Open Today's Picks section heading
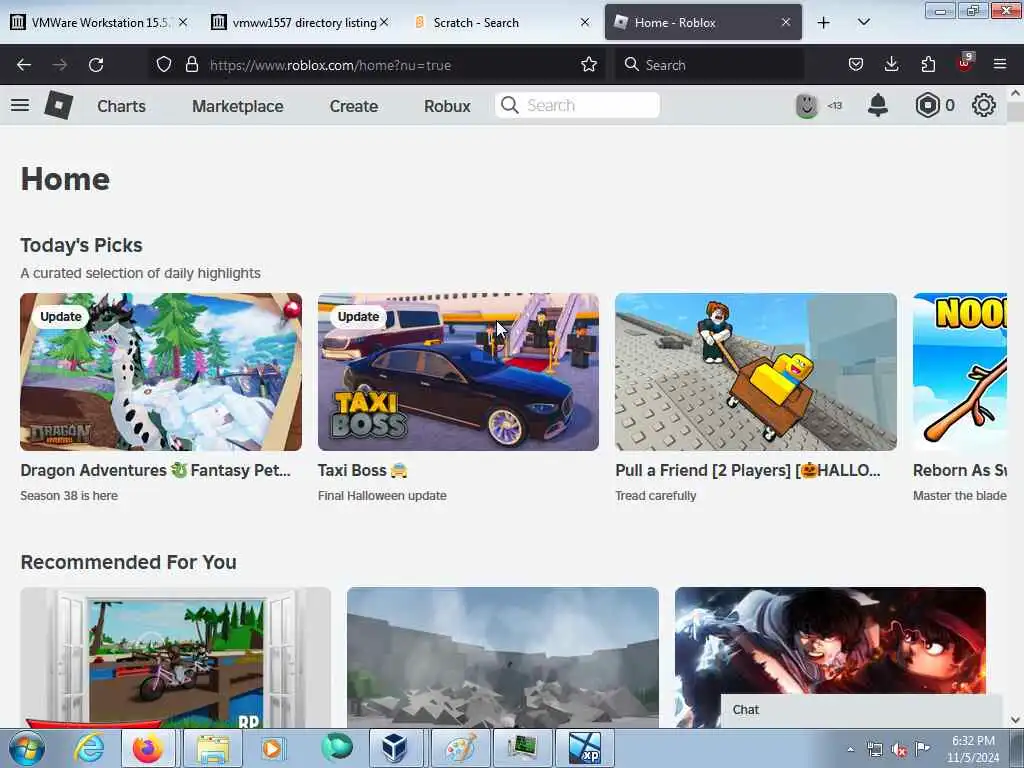 (82, 246)
